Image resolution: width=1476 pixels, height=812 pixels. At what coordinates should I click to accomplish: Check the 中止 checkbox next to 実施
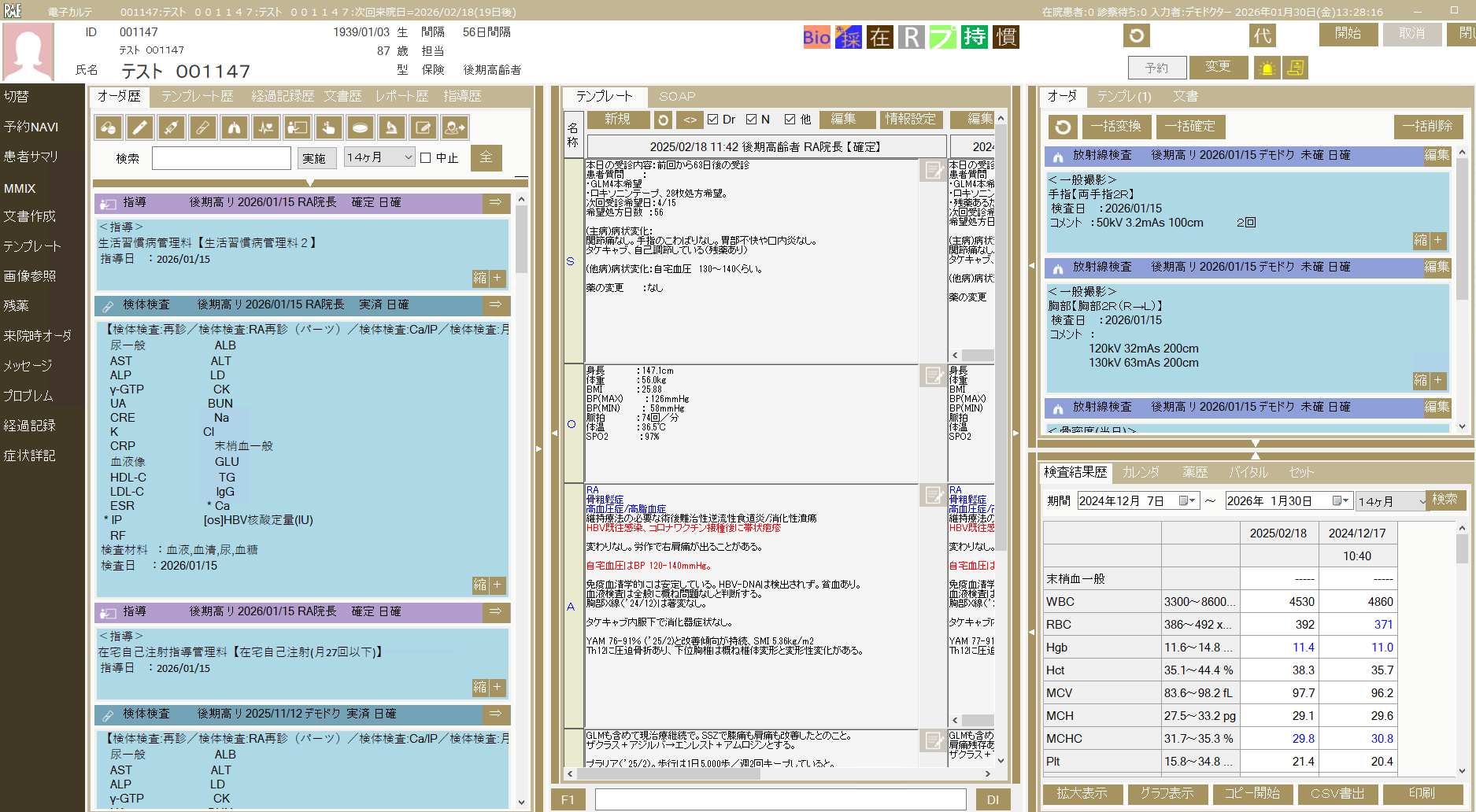point(424,157)
